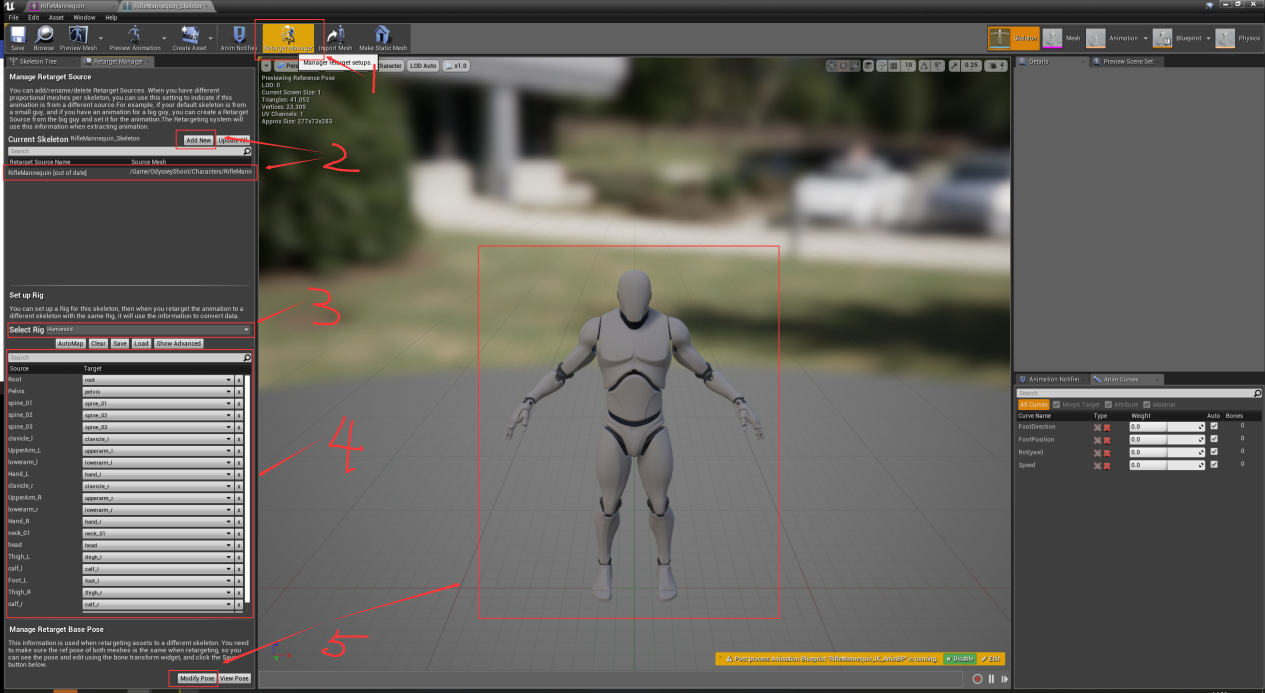Toggle Auto checkbox for Speed curve
Image resolution: width=1265 pixels, height=693 pixels.
point(1214,465)
